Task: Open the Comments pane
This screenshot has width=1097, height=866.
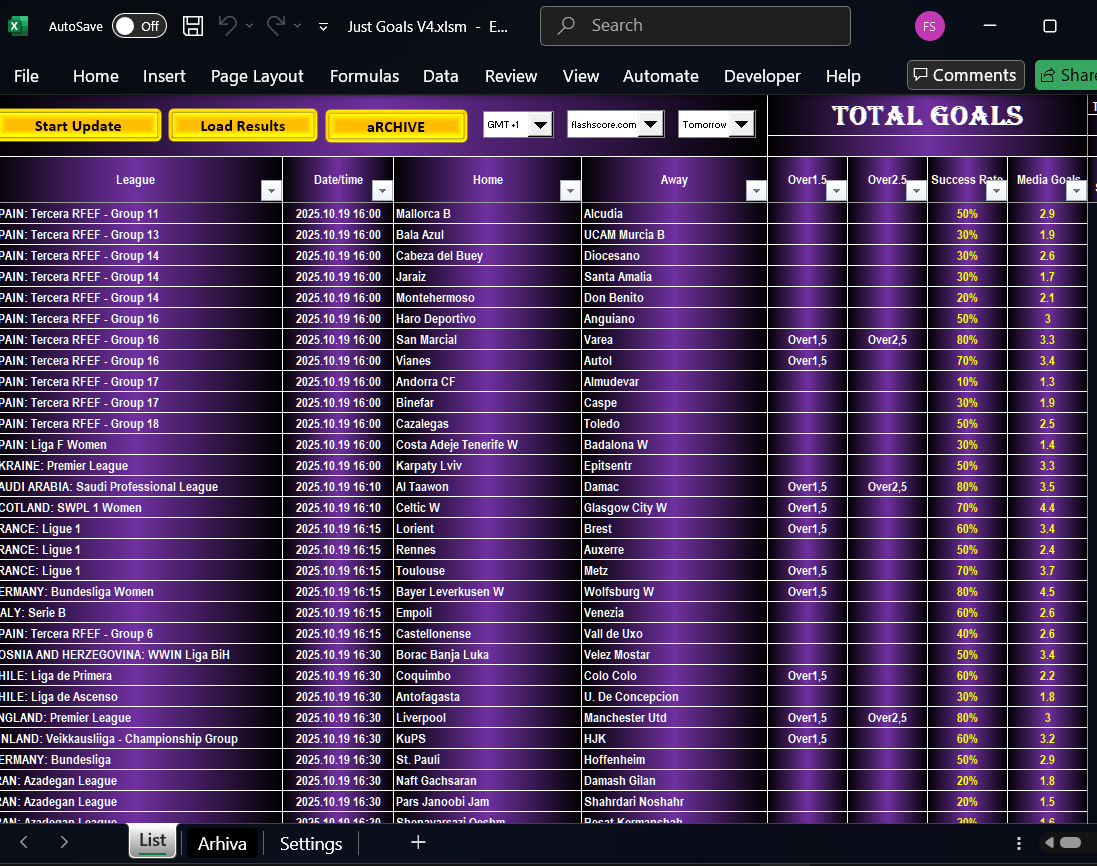Action: [x=964, y=75]
